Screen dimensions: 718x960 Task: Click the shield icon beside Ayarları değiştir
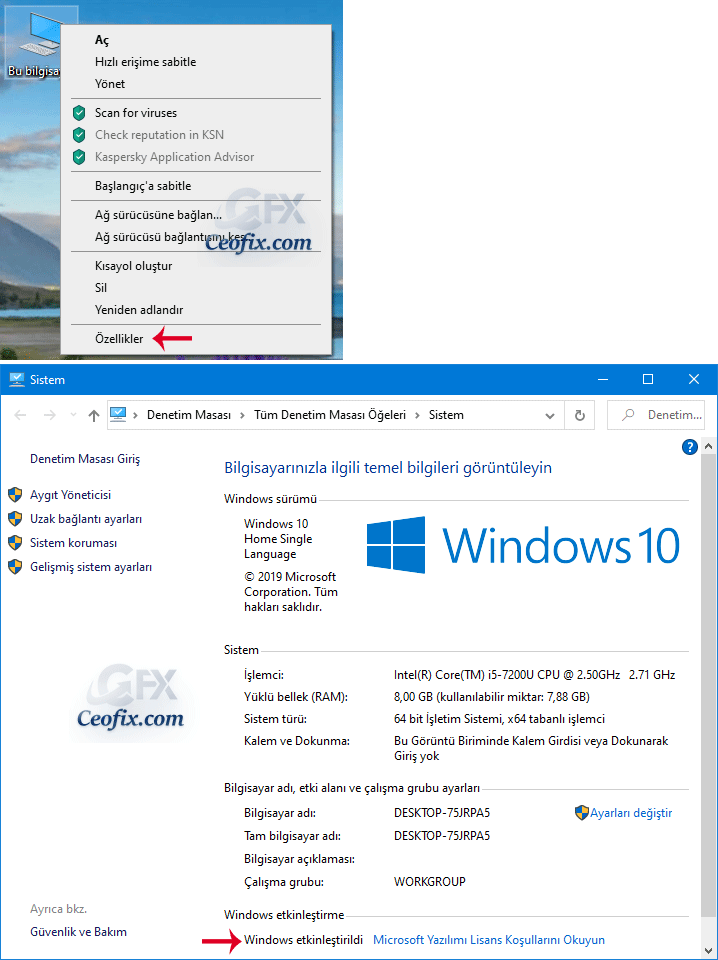pos(582,813)
